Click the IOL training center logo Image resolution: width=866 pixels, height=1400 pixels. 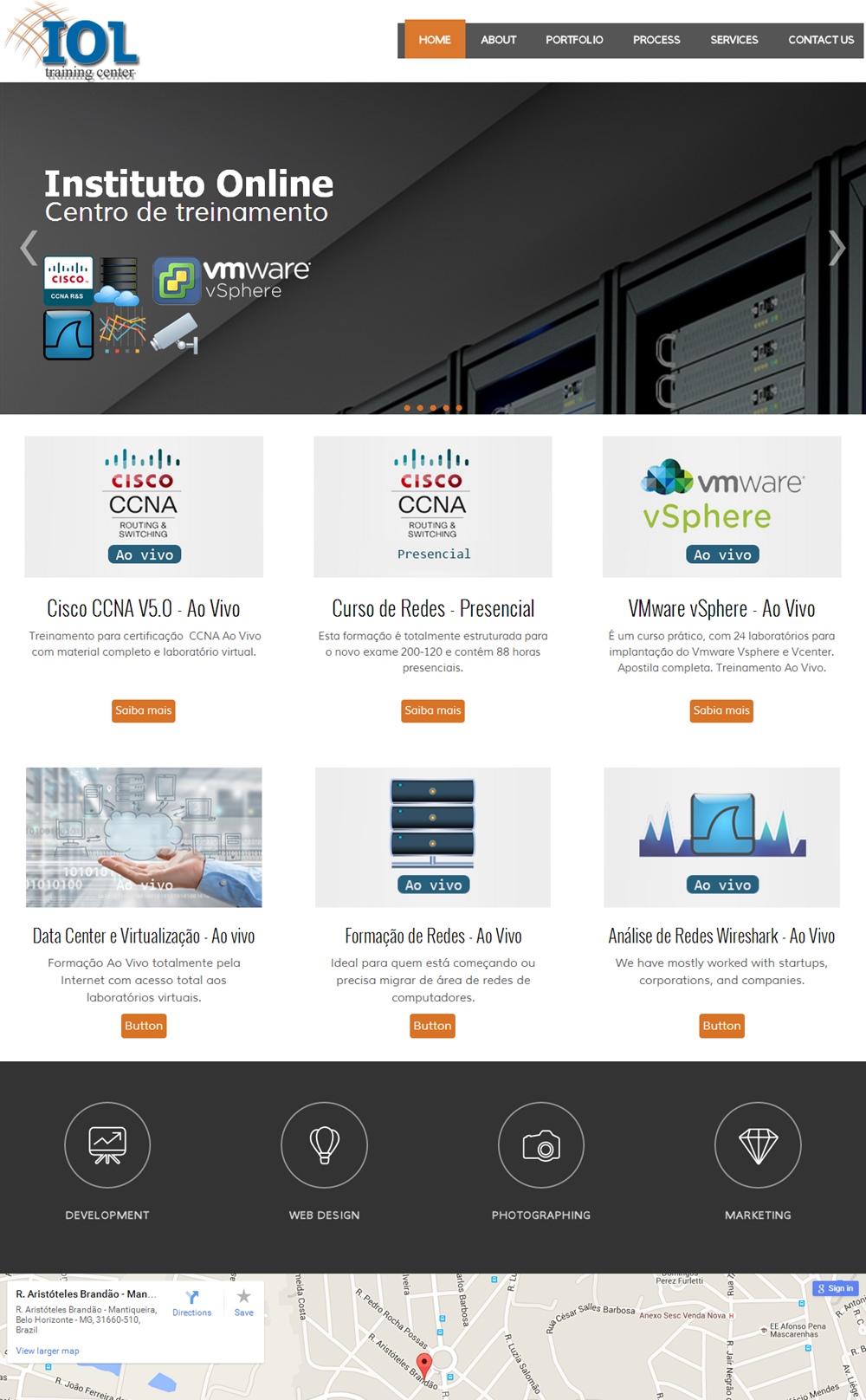tap(73, 42)
